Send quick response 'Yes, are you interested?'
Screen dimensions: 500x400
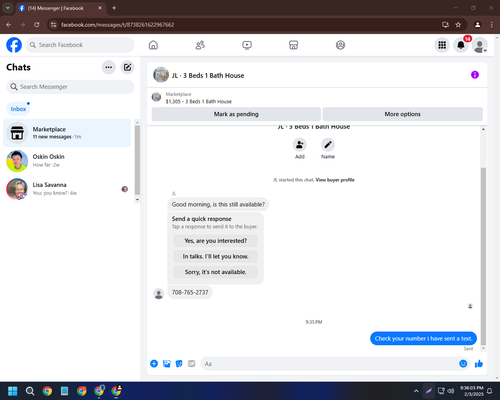tap(215, 241)
